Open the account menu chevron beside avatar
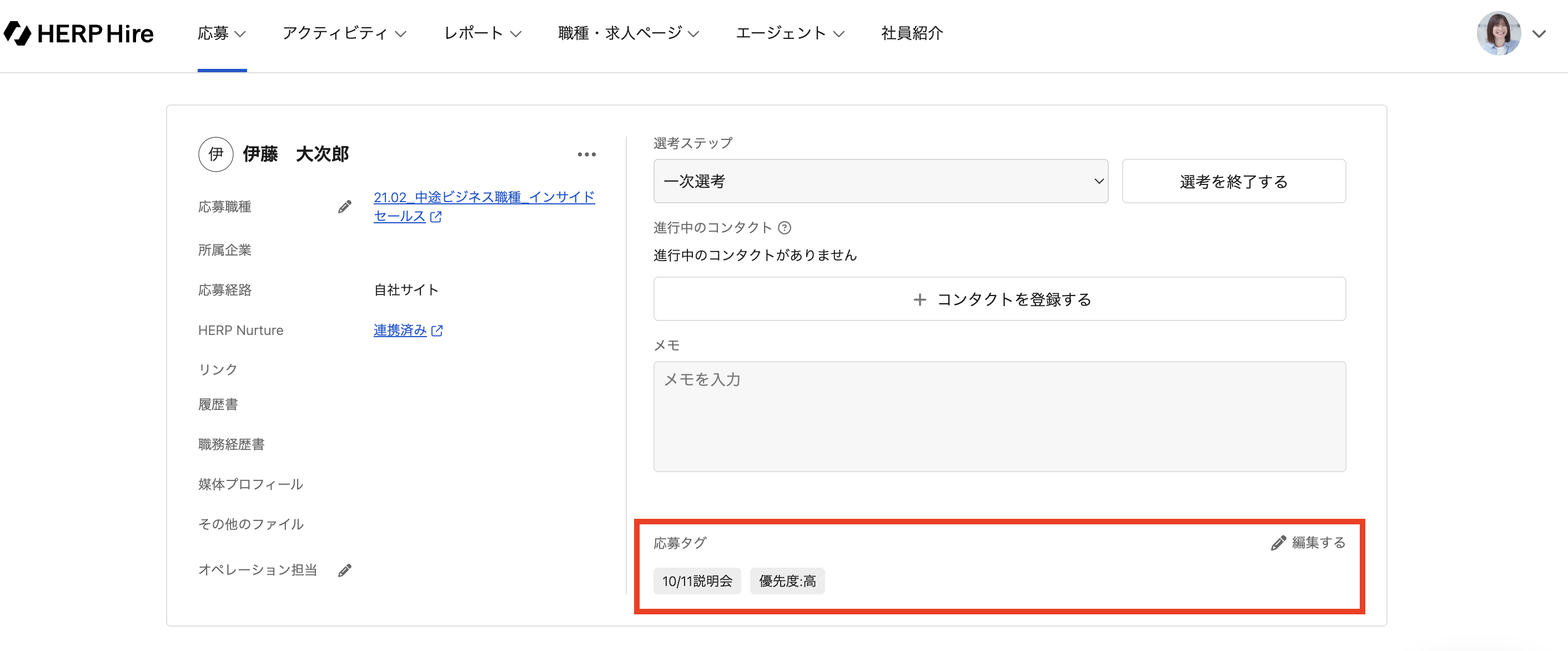 pyautogui.click(x=1539, y=34)
